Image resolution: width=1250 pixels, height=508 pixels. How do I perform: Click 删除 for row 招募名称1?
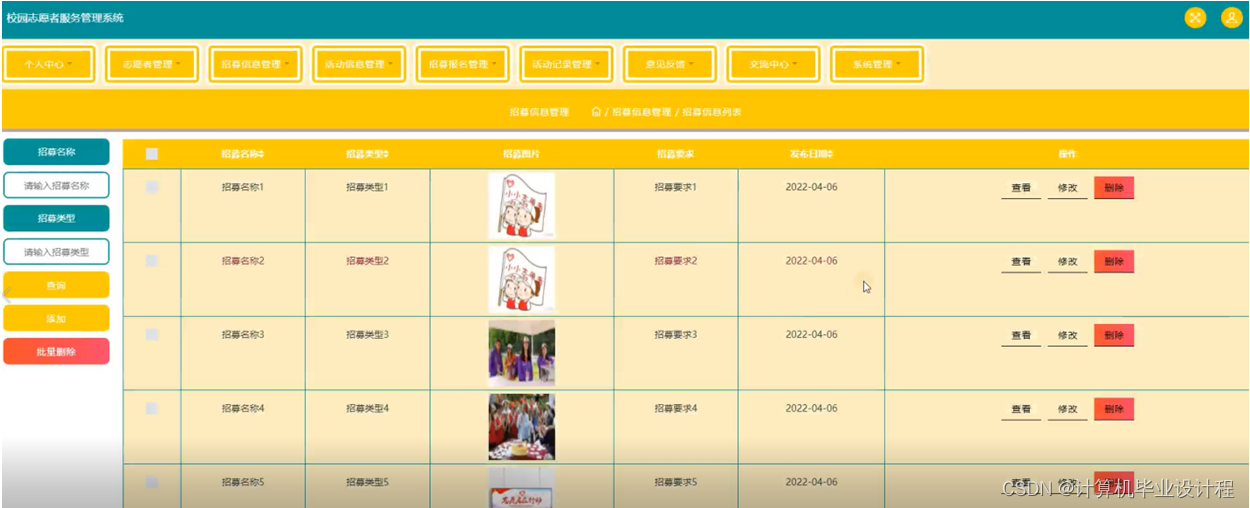[1114, 188]
